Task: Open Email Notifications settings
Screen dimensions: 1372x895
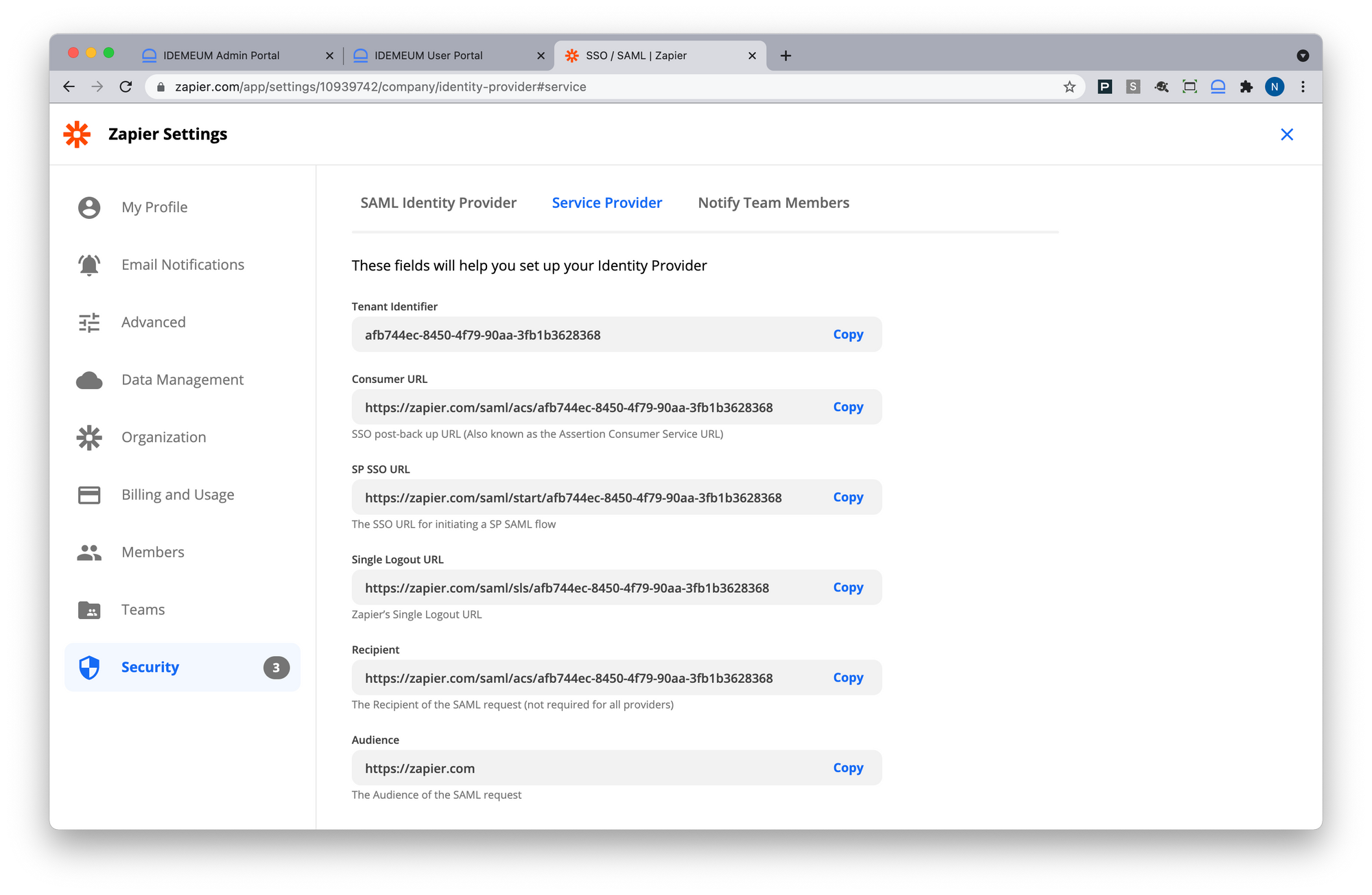Action: pos(182,265)
